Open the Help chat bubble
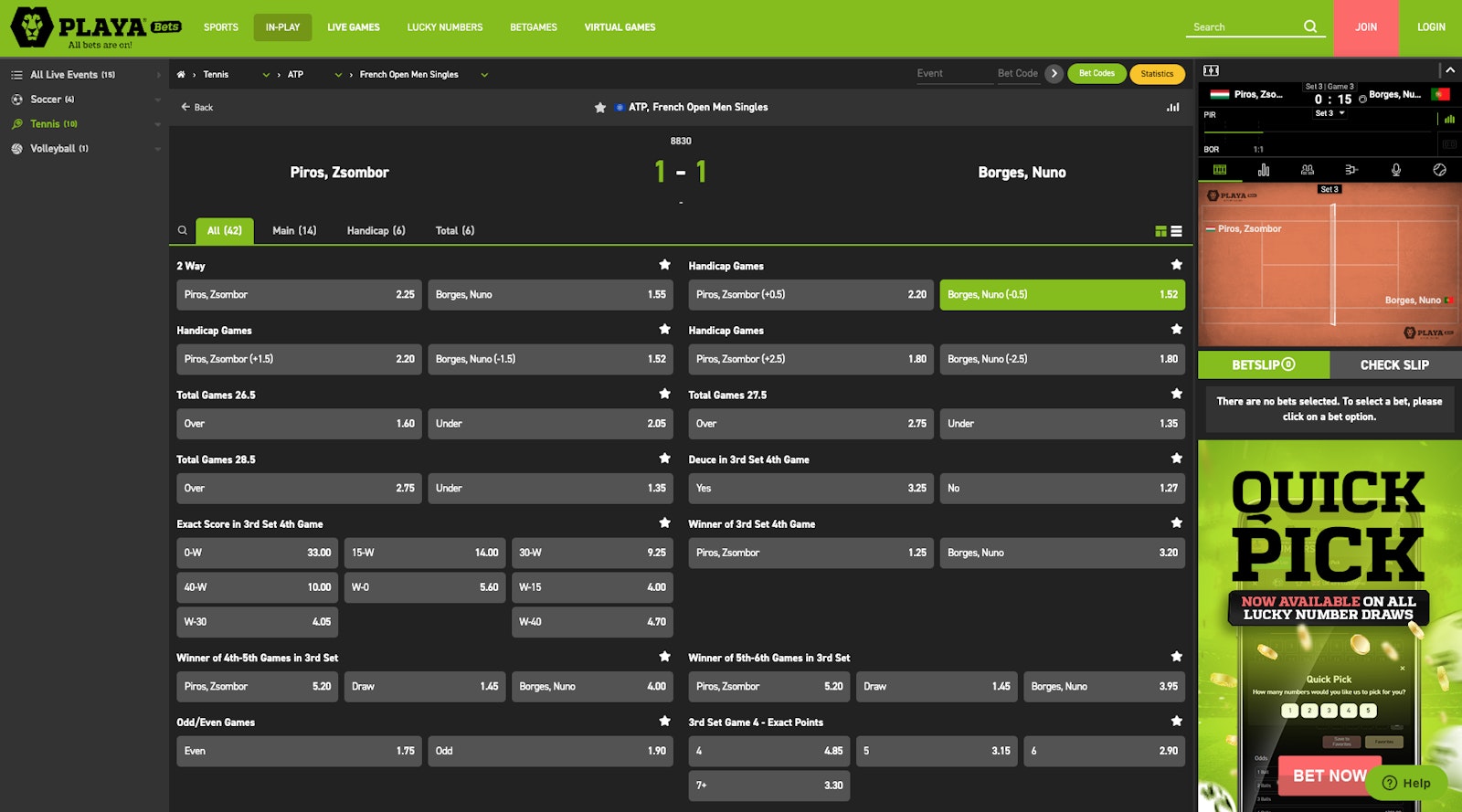The width and height of the screenshot is (1462, 812). click(x=1406, y=783)
